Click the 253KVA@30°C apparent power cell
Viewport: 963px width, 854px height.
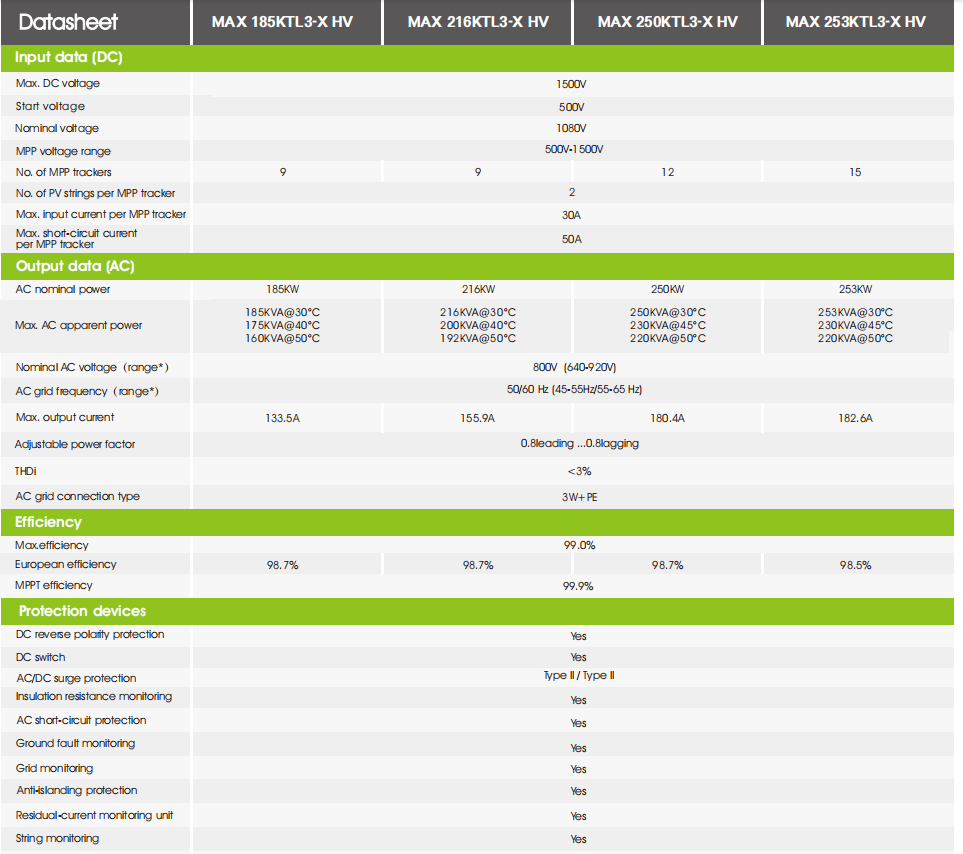856,312
